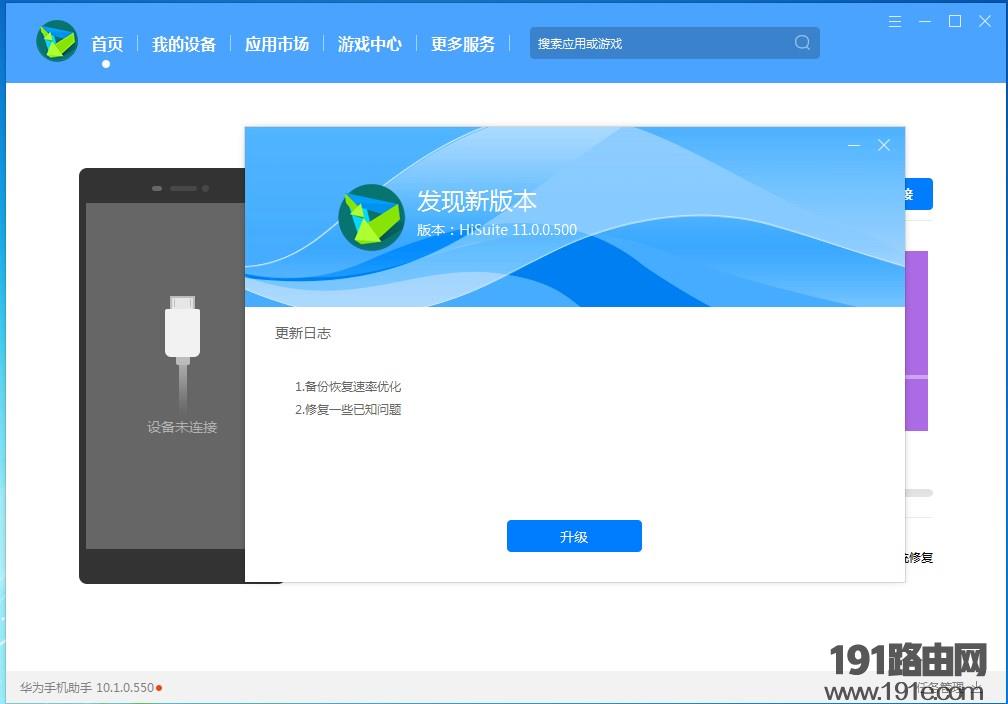
Task: Click the red update dot by version
Action: 159,688
